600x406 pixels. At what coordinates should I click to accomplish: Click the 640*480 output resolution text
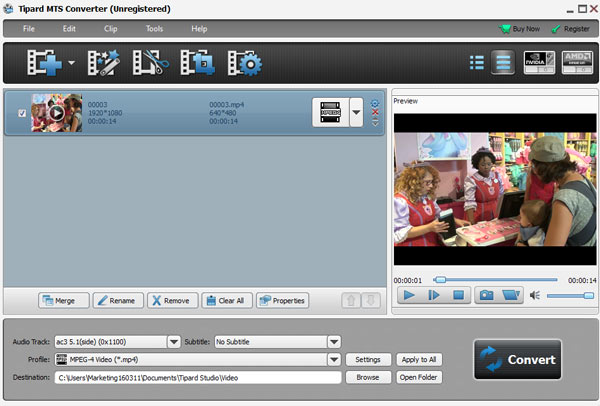tap(222, 113)
